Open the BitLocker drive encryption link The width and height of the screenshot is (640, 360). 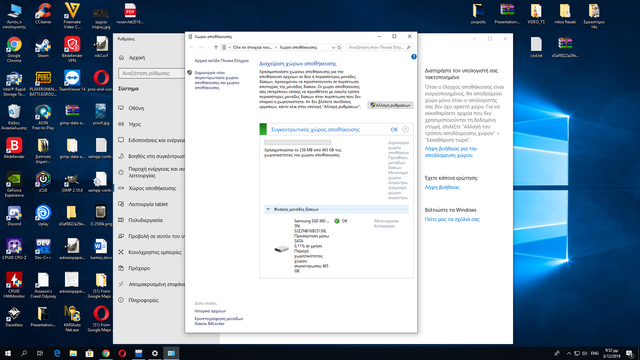click(x=219, y=321)
